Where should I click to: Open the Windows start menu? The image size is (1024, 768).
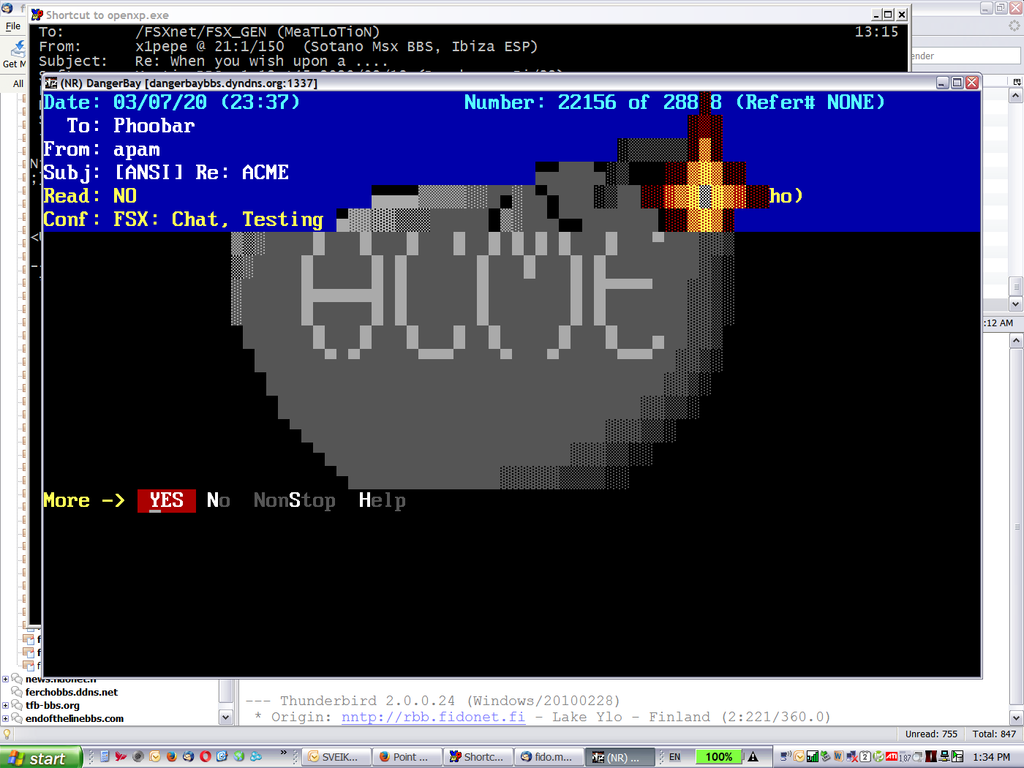40,758
